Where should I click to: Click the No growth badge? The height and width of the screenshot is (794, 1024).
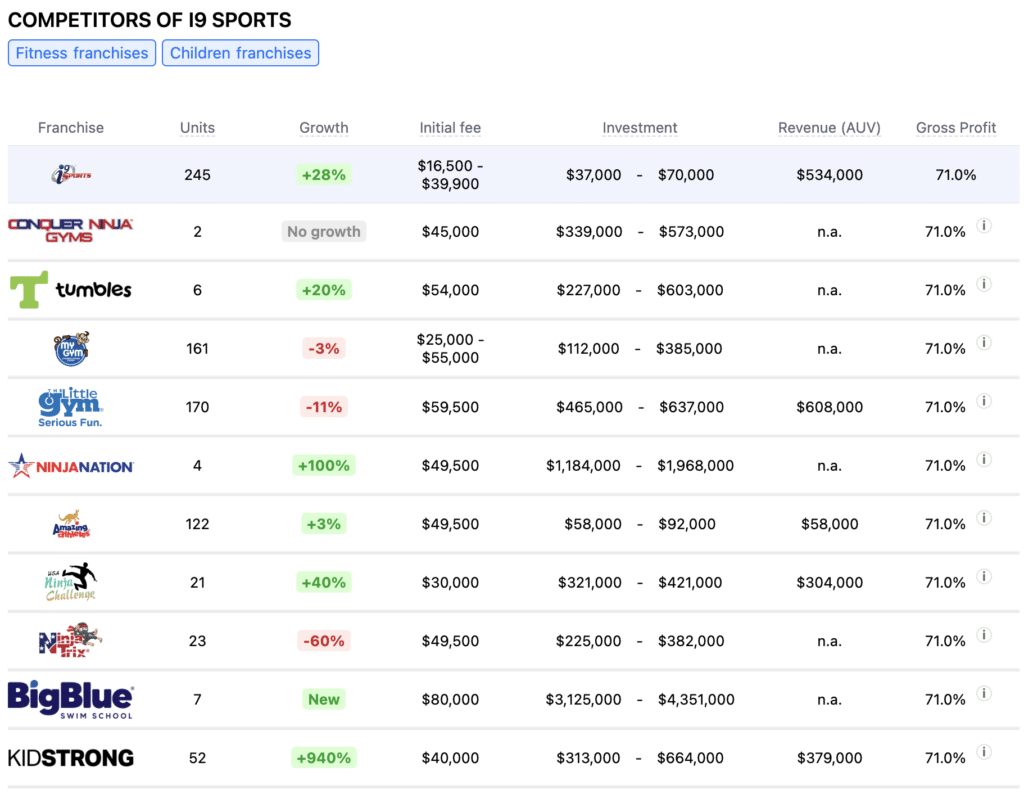(x=324, y=231)
